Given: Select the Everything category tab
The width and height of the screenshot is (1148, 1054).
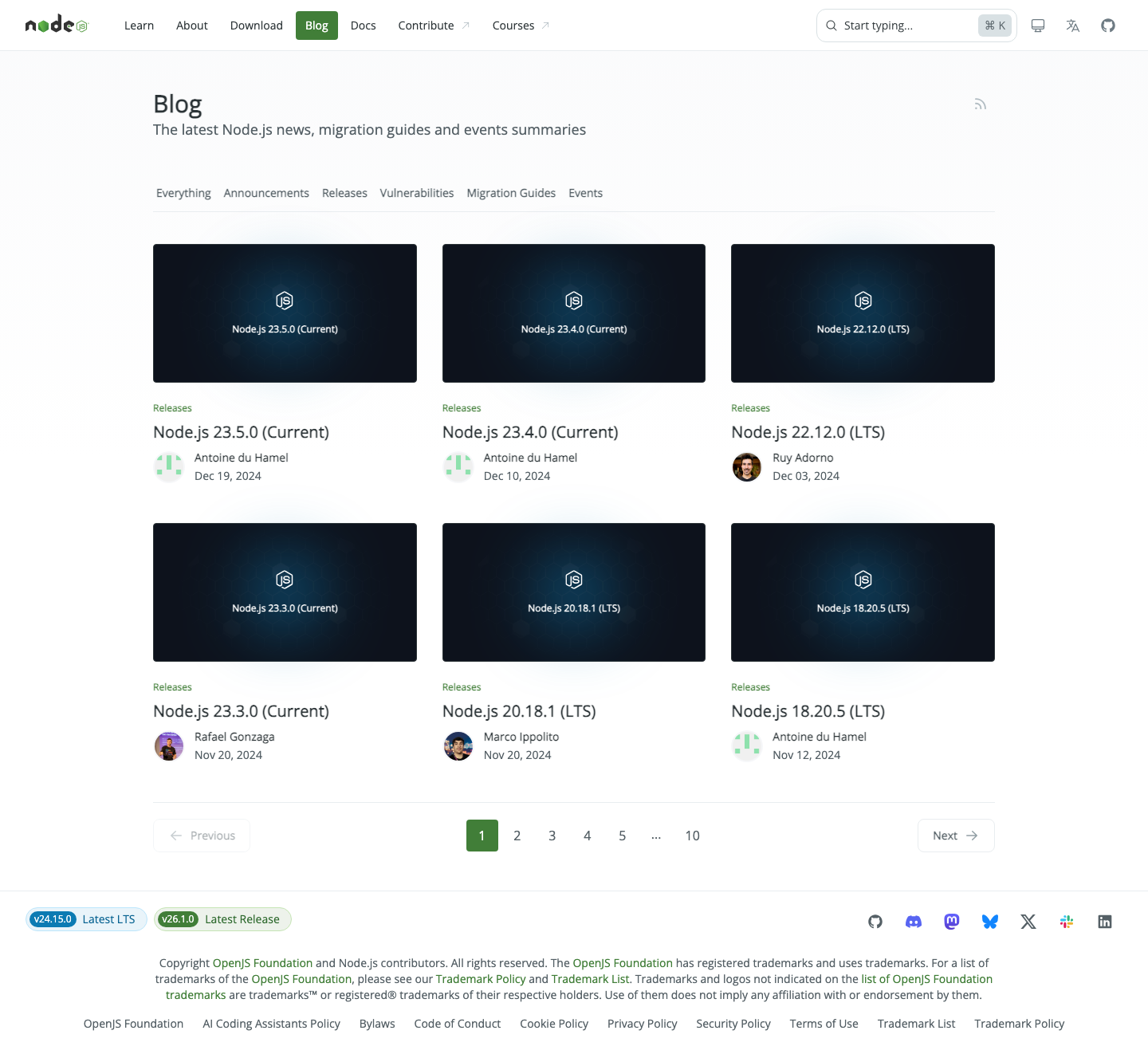Looking at the screenshot, I should pos(183,193).
